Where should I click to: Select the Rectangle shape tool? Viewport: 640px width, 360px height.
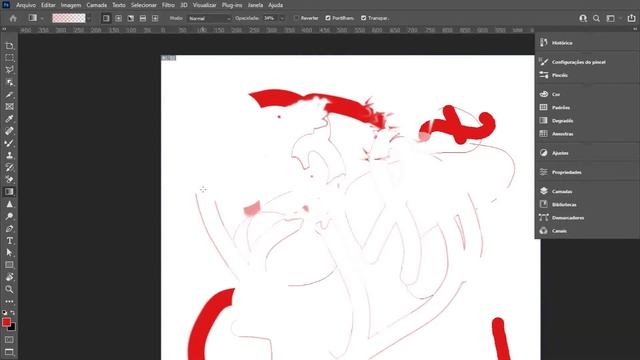pyautogui.click(x=9, y=265)
